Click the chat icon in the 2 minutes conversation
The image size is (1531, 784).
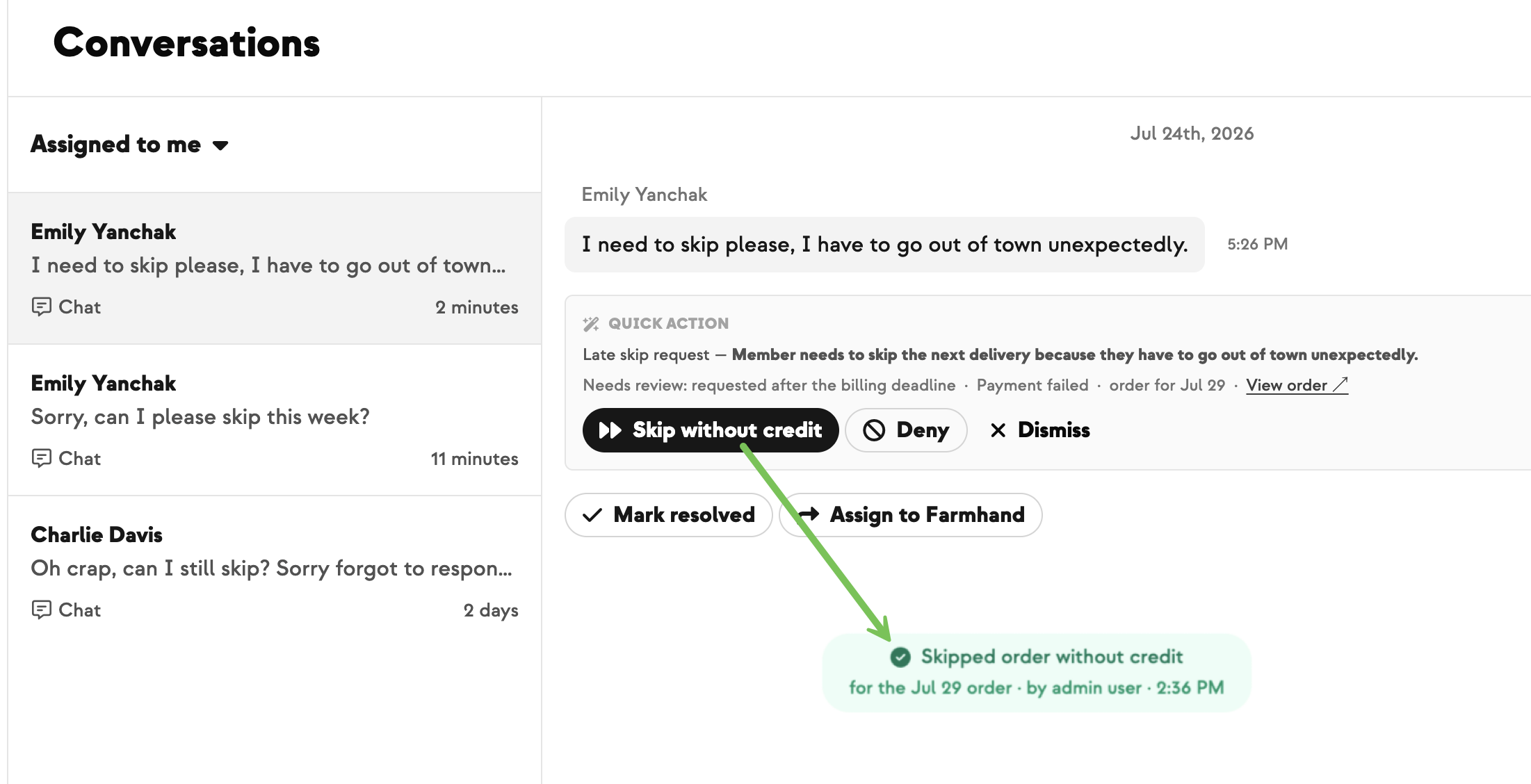coord(42,307)
